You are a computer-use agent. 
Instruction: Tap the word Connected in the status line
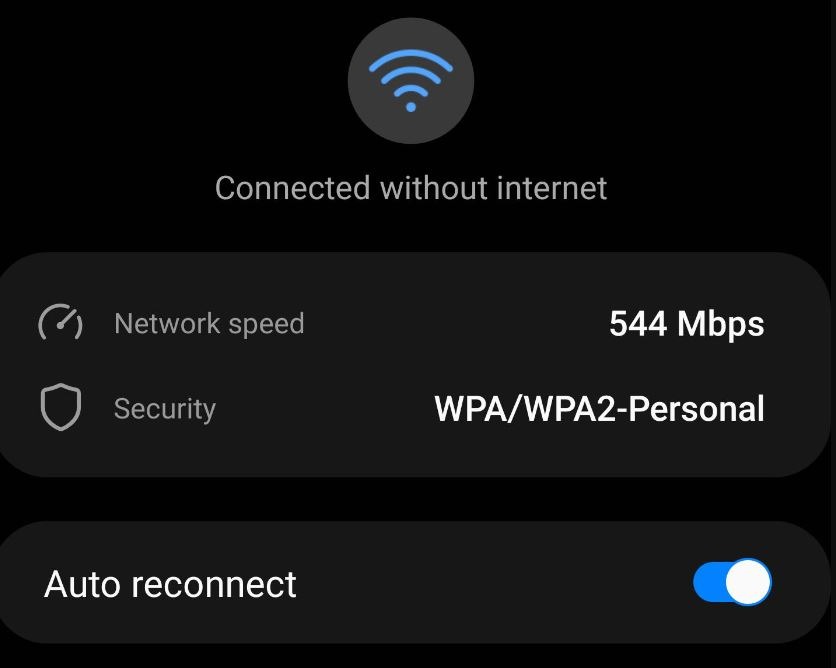293,188
